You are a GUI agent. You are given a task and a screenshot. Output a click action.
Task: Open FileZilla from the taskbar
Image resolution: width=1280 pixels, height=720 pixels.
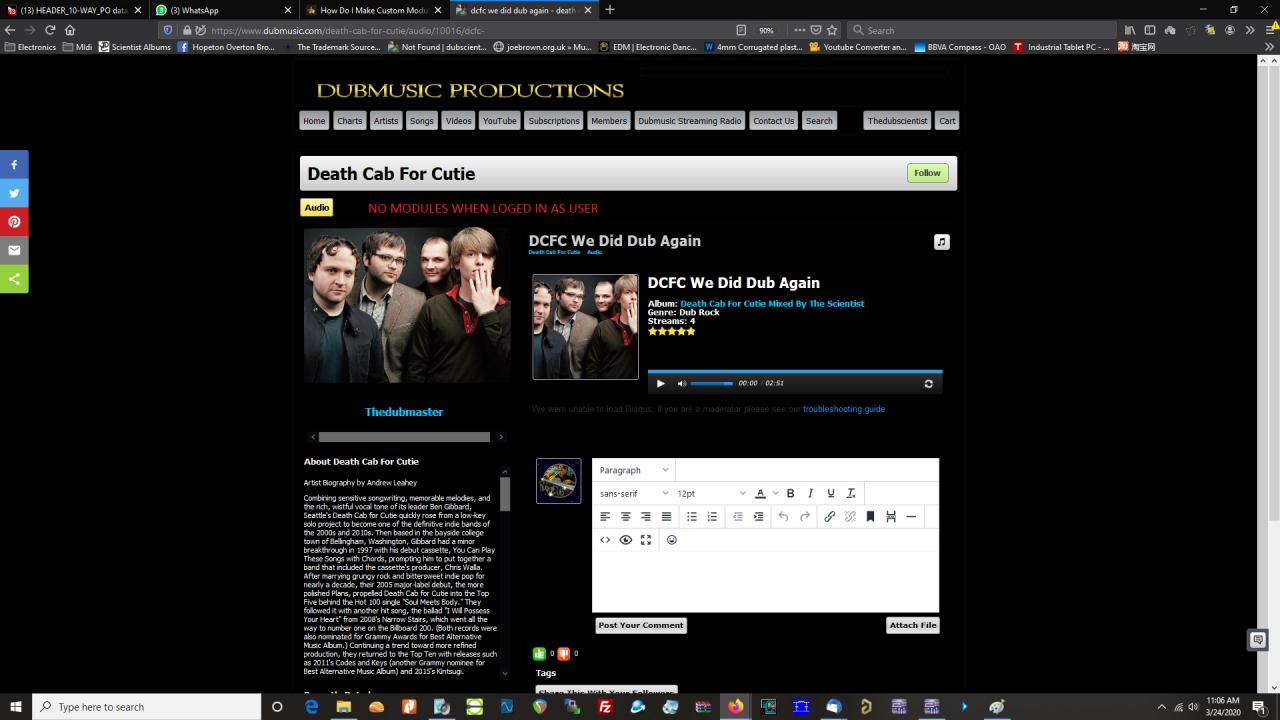[605, 707]
